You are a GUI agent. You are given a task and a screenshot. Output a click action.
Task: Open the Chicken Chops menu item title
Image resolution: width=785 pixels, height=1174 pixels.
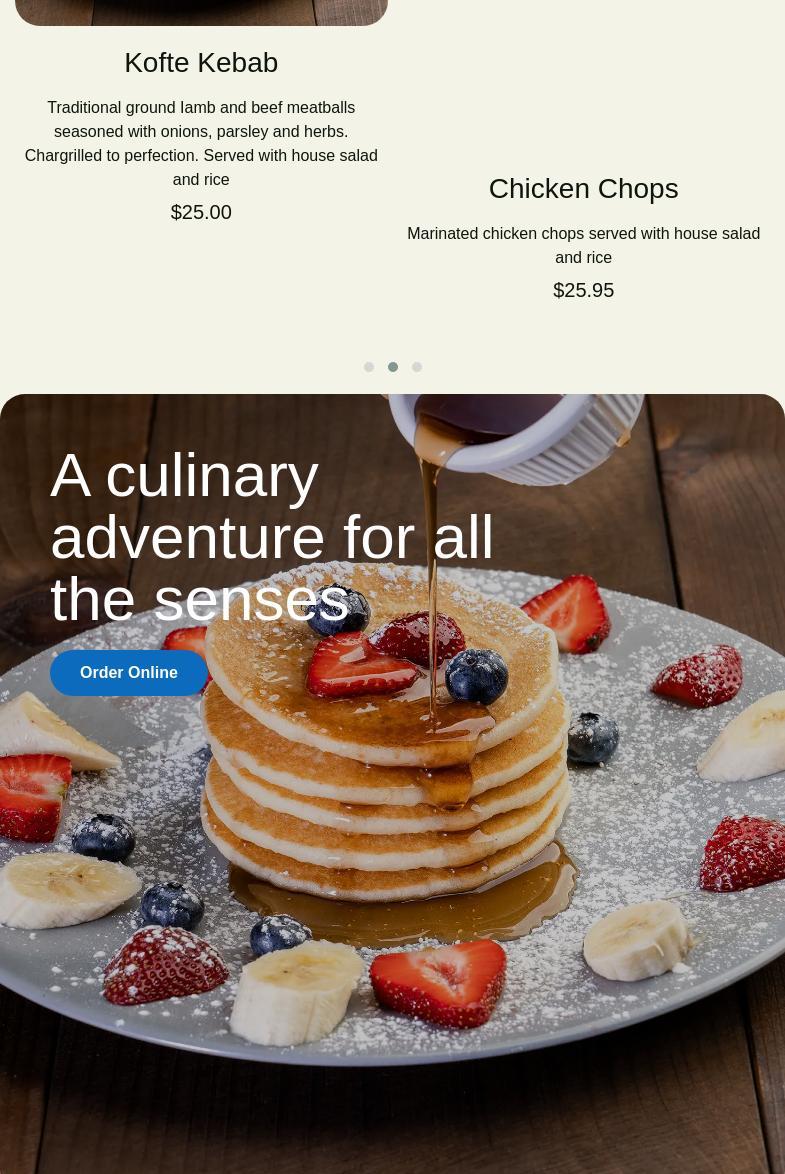pos(584,189)
